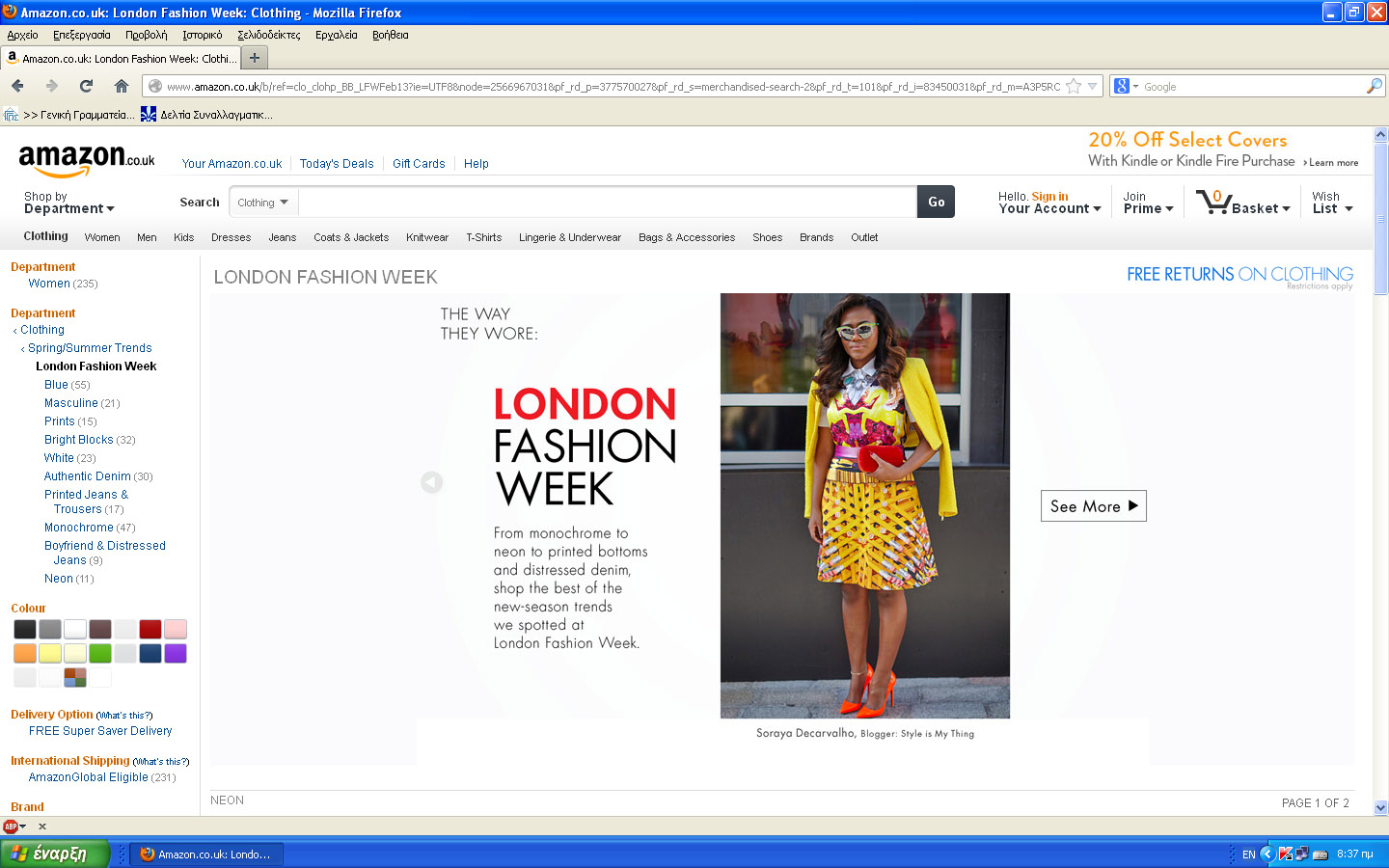Bookmark this page with the star icon
Image resolution: width=1389 pixels, height=868 pixels.
coord(1074,87)
